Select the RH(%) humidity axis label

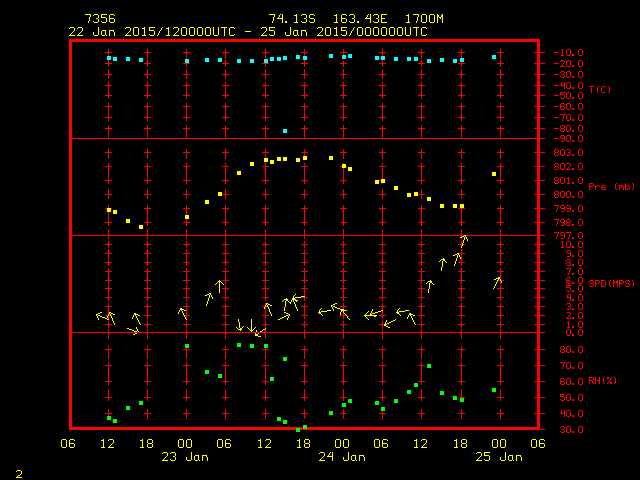[602, 381]
